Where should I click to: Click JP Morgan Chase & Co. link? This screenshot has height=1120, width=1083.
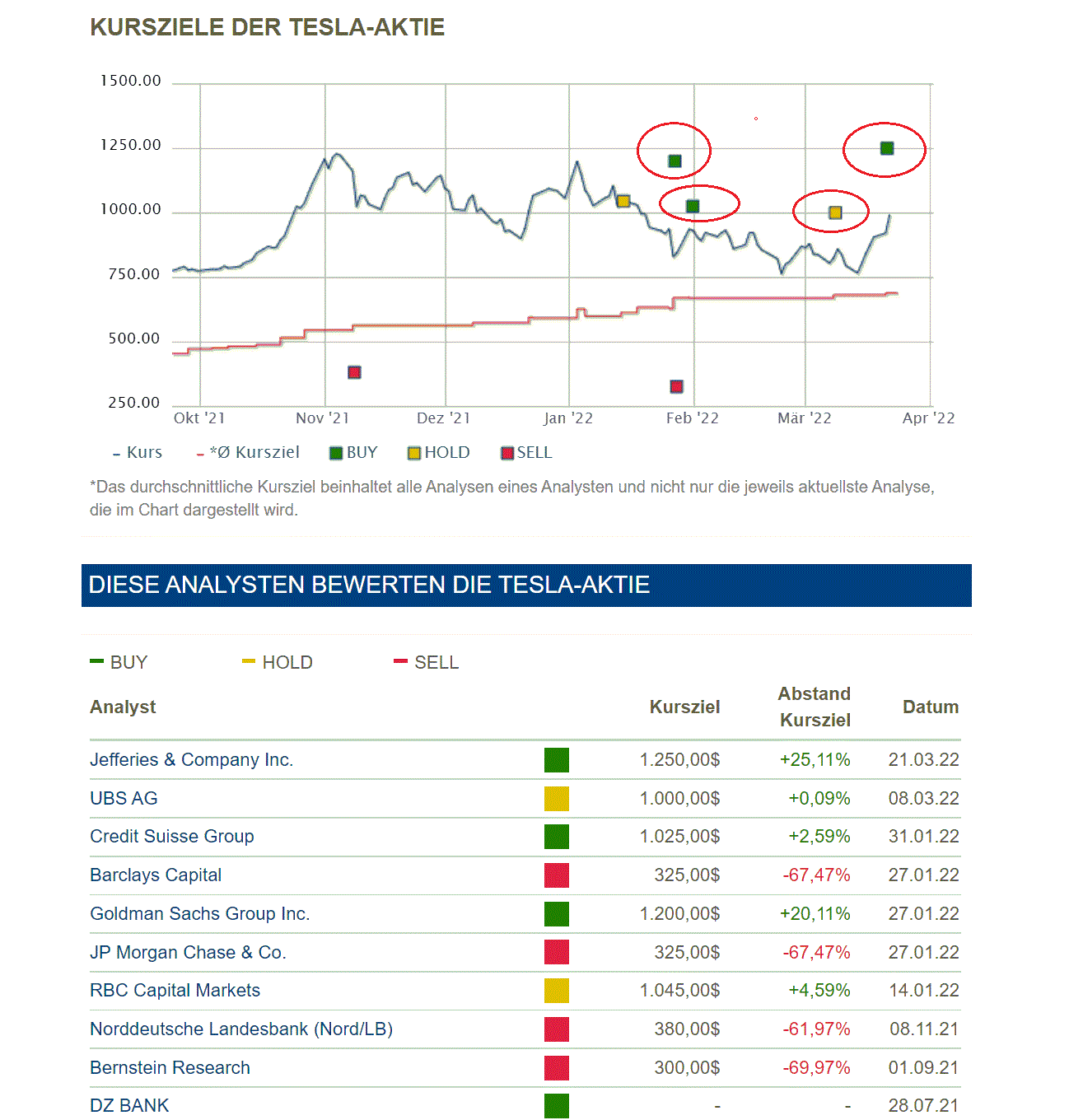188,952
